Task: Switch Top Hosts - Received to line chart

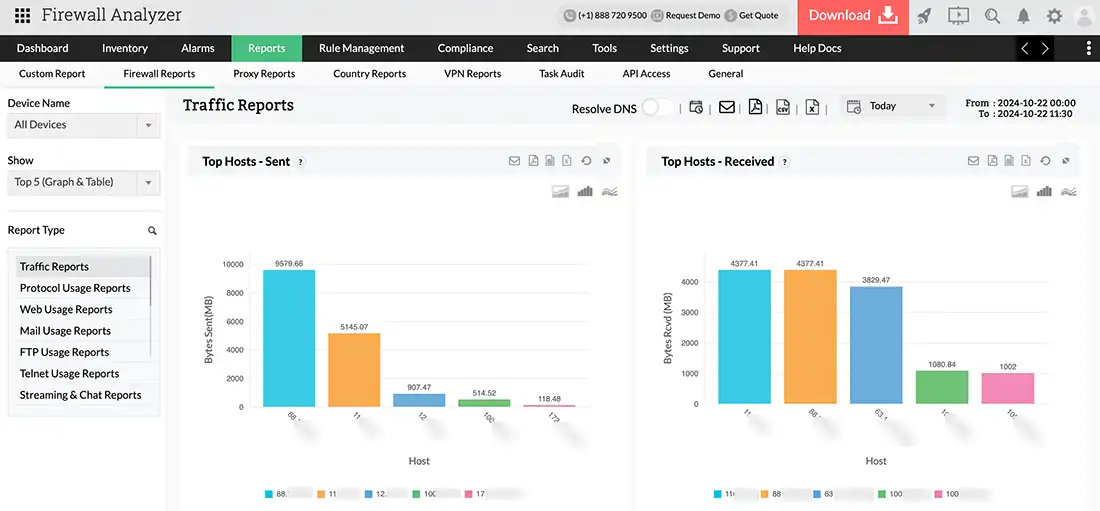Action: pos(1069,192)
